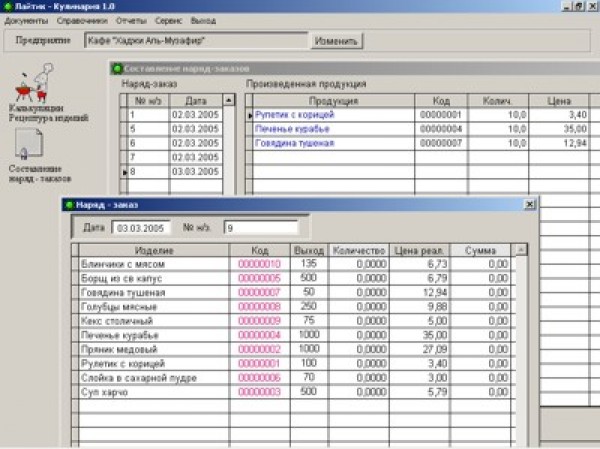Select the Борщ из св капус row

point(295,278)
